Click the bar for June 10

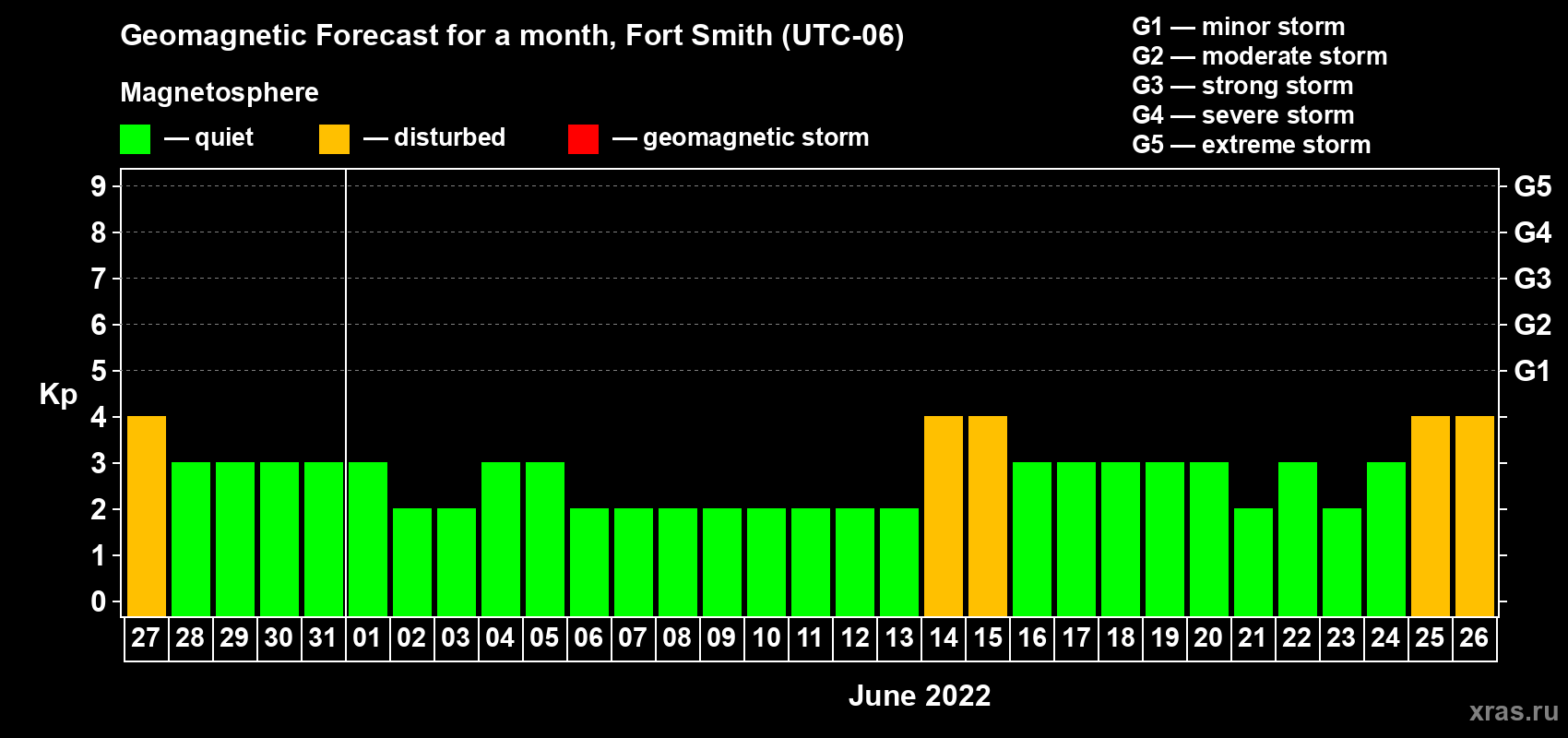[x=766, y=562]
